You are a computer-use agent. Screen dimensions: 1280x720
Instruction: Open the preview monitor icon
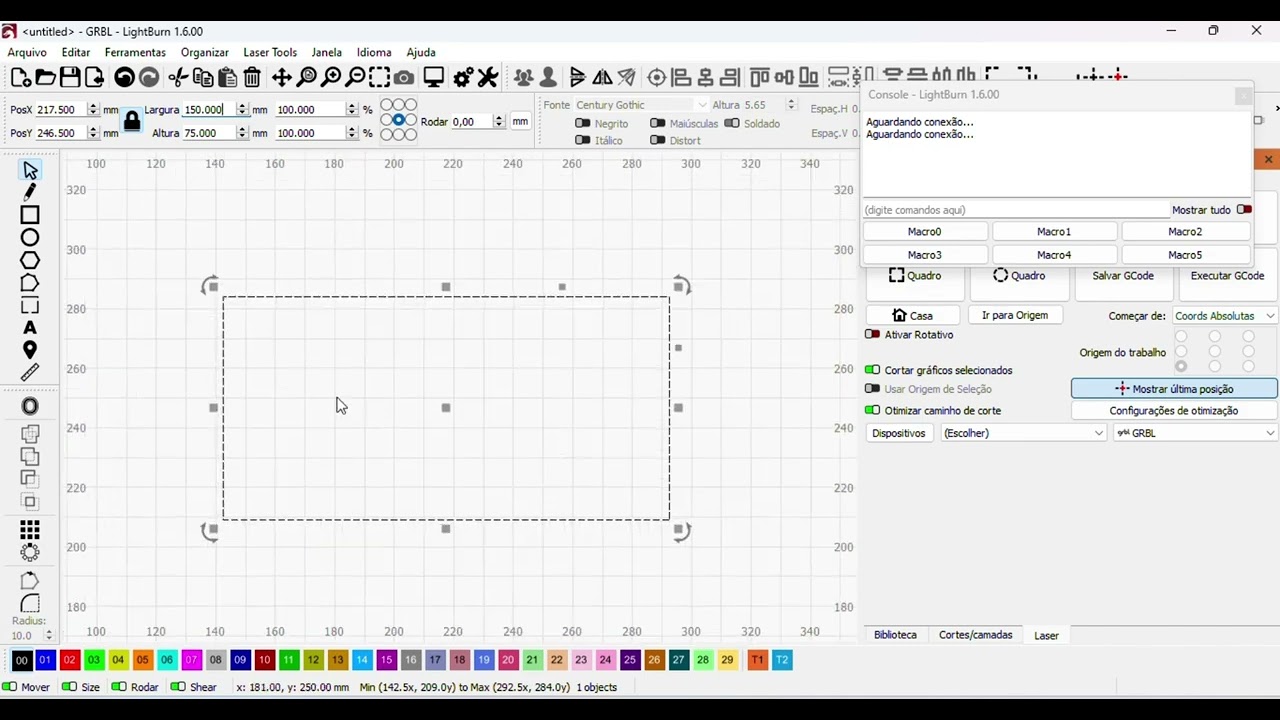pos(434,77)
